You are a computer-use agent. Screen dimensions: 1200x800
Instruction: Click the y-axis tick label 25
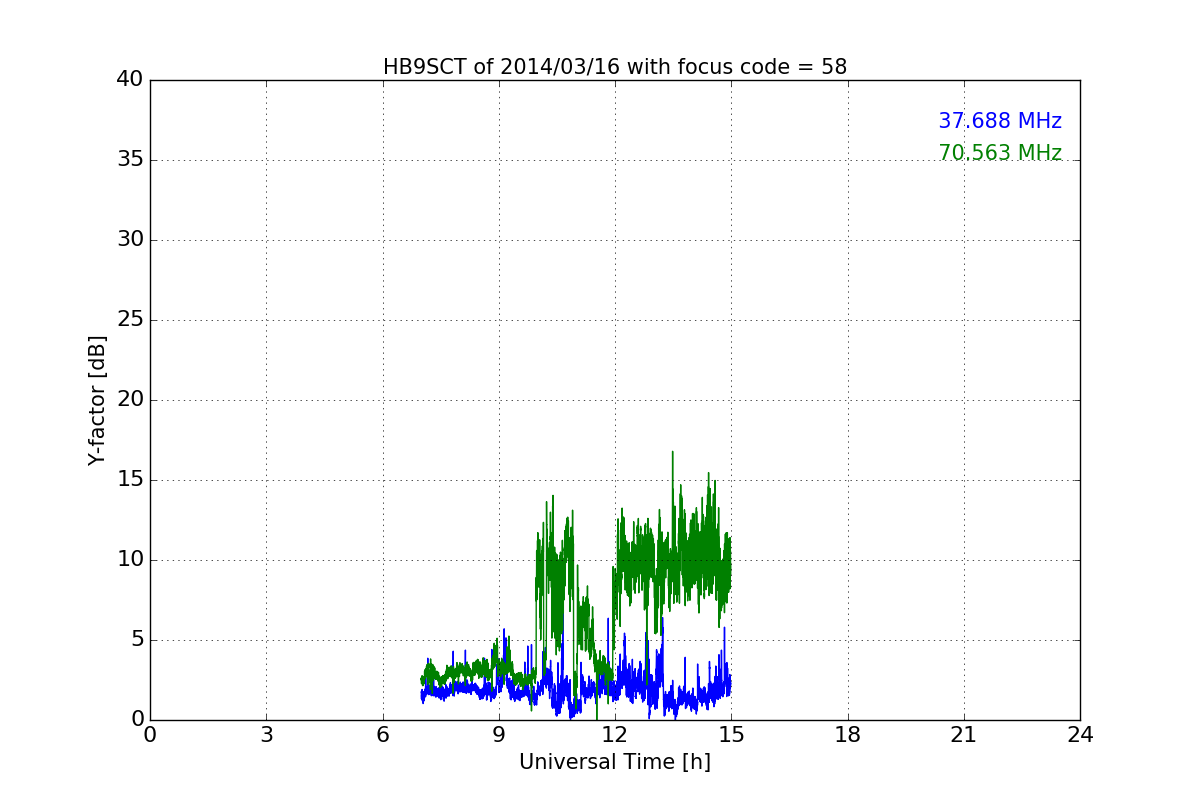click(130, 320)
